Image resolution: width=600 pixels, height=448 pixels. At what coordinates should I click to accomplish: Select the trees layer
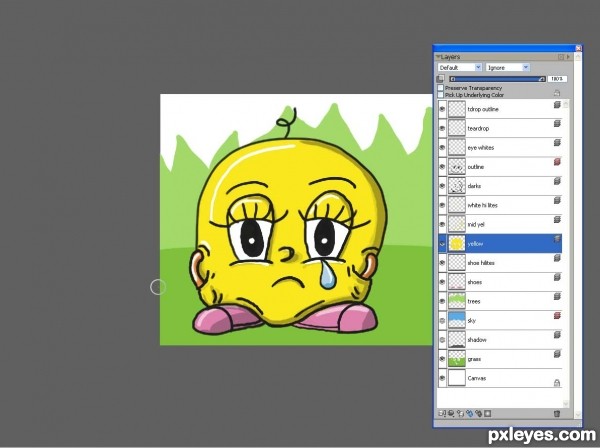(x=500, y=301)
